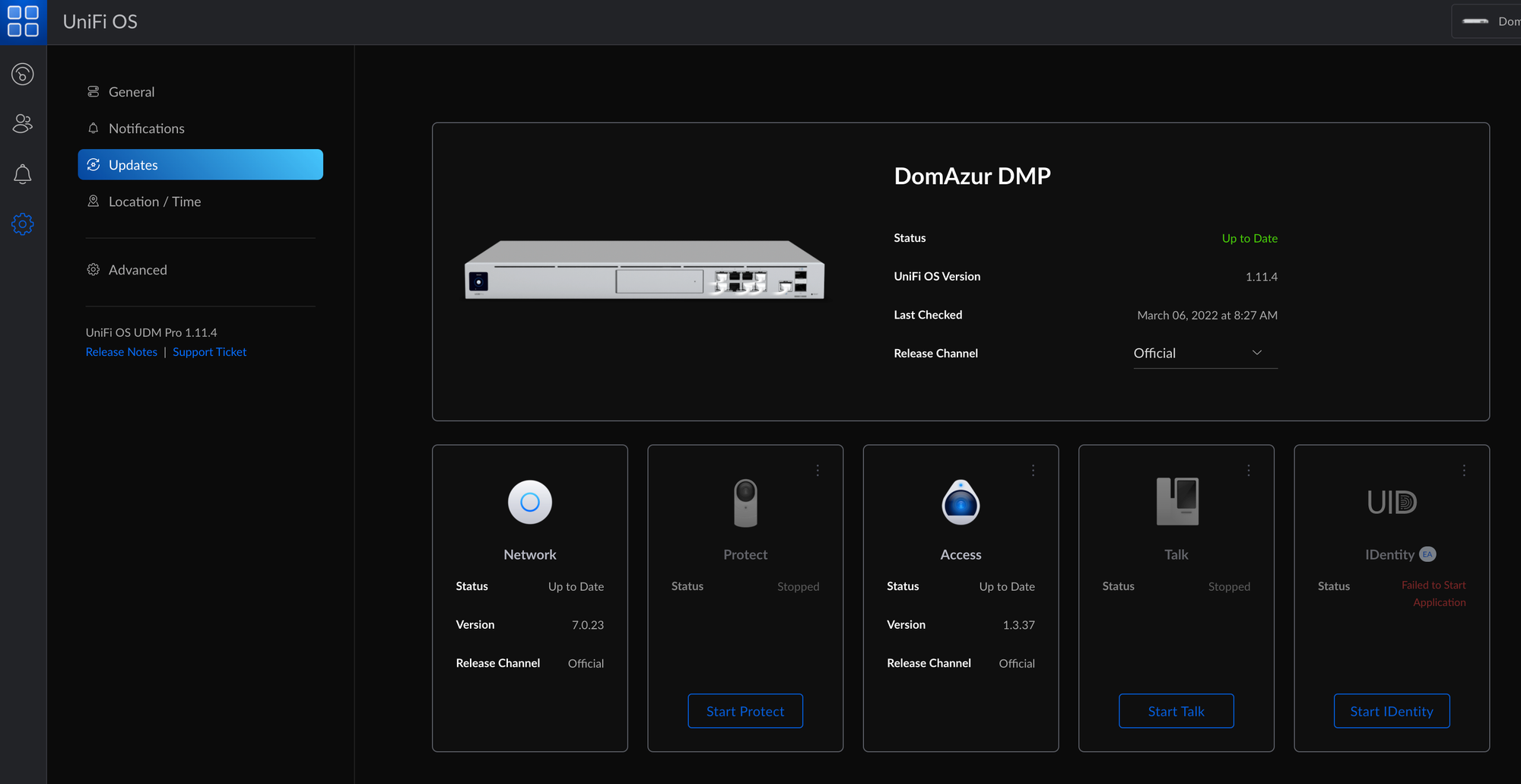This screenshot has width=1521, height=784.
Task: Open the Release Notes link
Action: tap(122, 352)
